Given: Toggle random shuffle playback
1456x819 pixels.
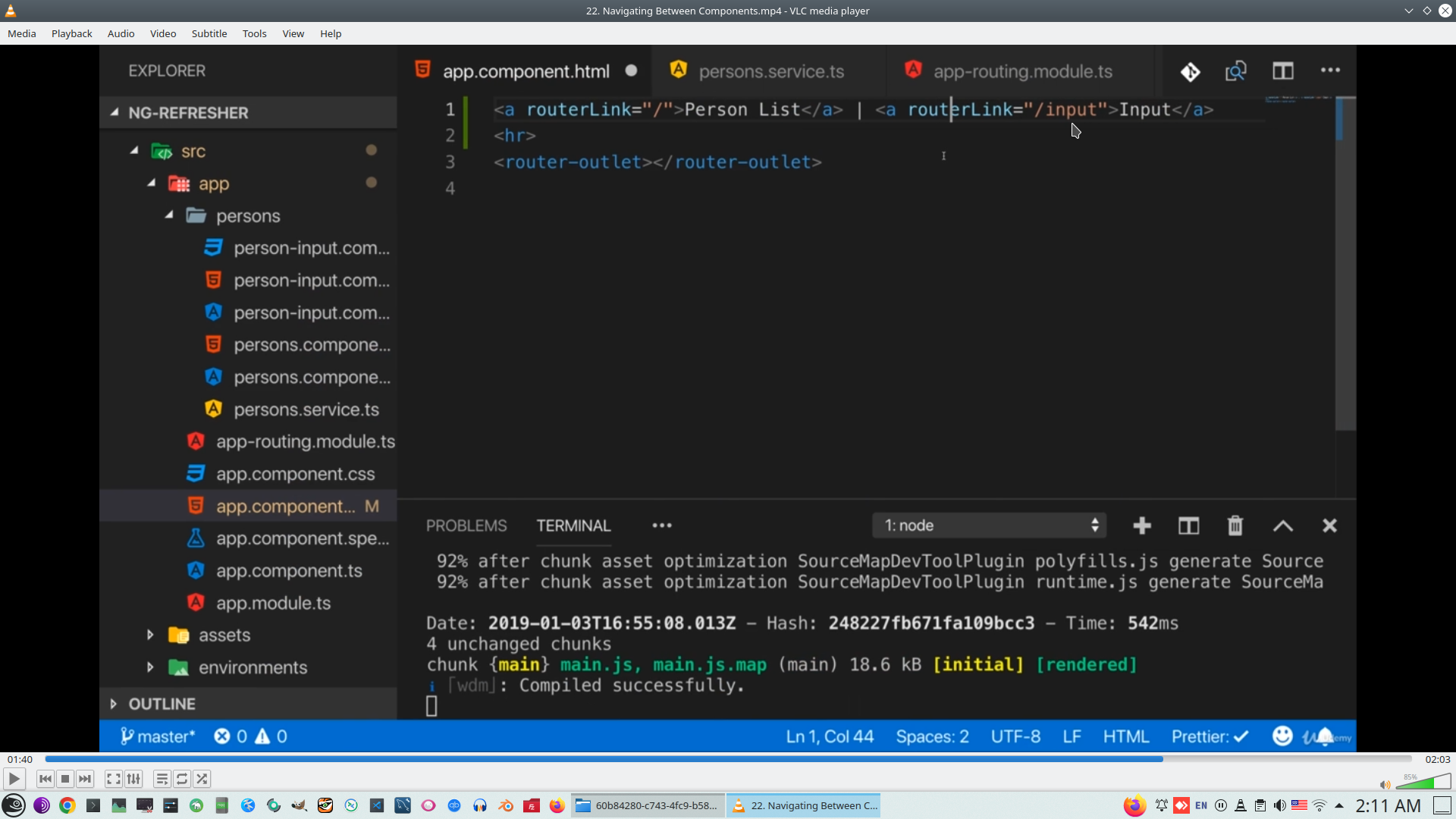Looking at the screenshot, I should click(202, 779).
